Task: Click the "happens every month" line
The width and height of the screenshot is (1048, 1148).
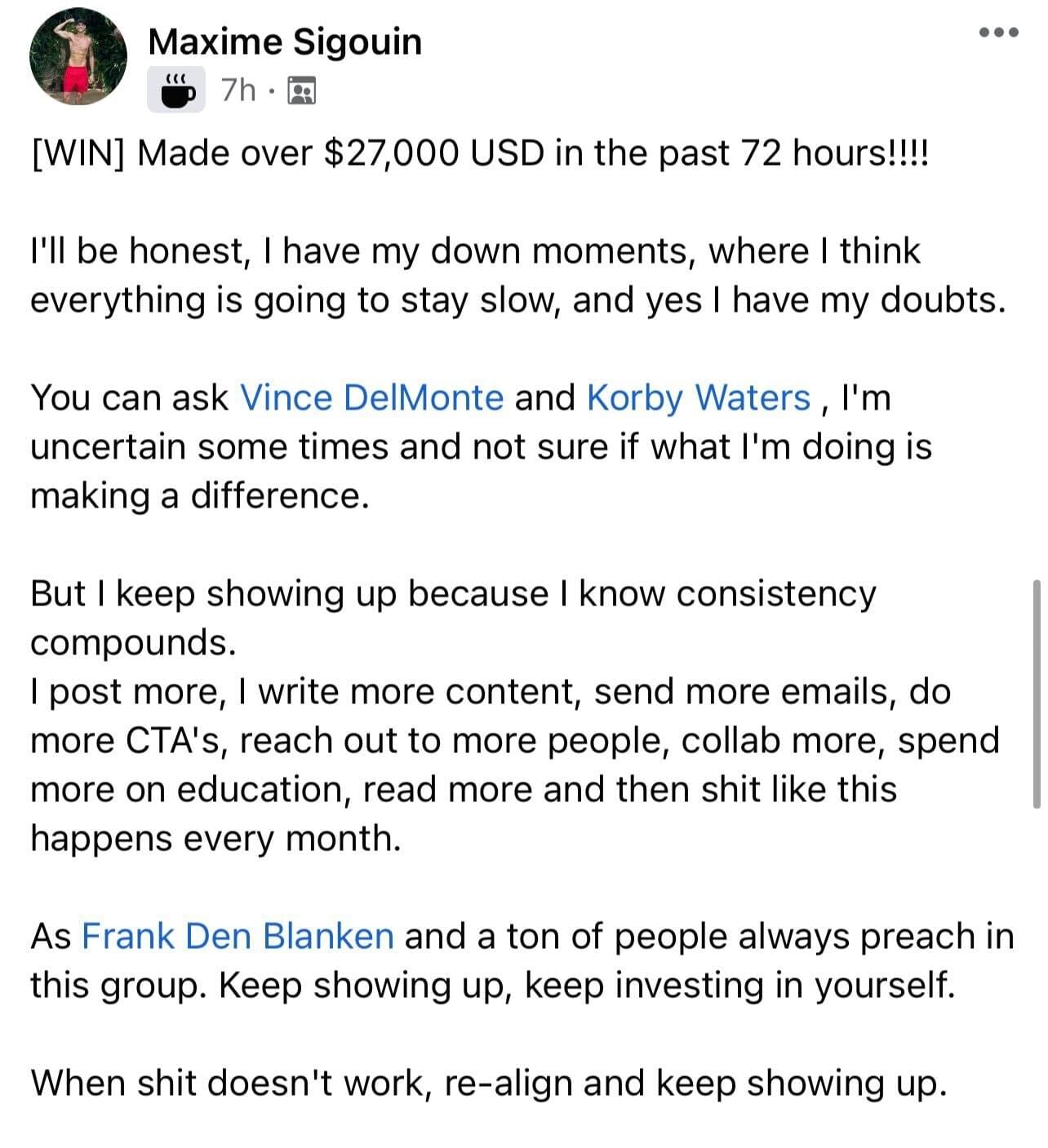Action: tap(215, 838)
